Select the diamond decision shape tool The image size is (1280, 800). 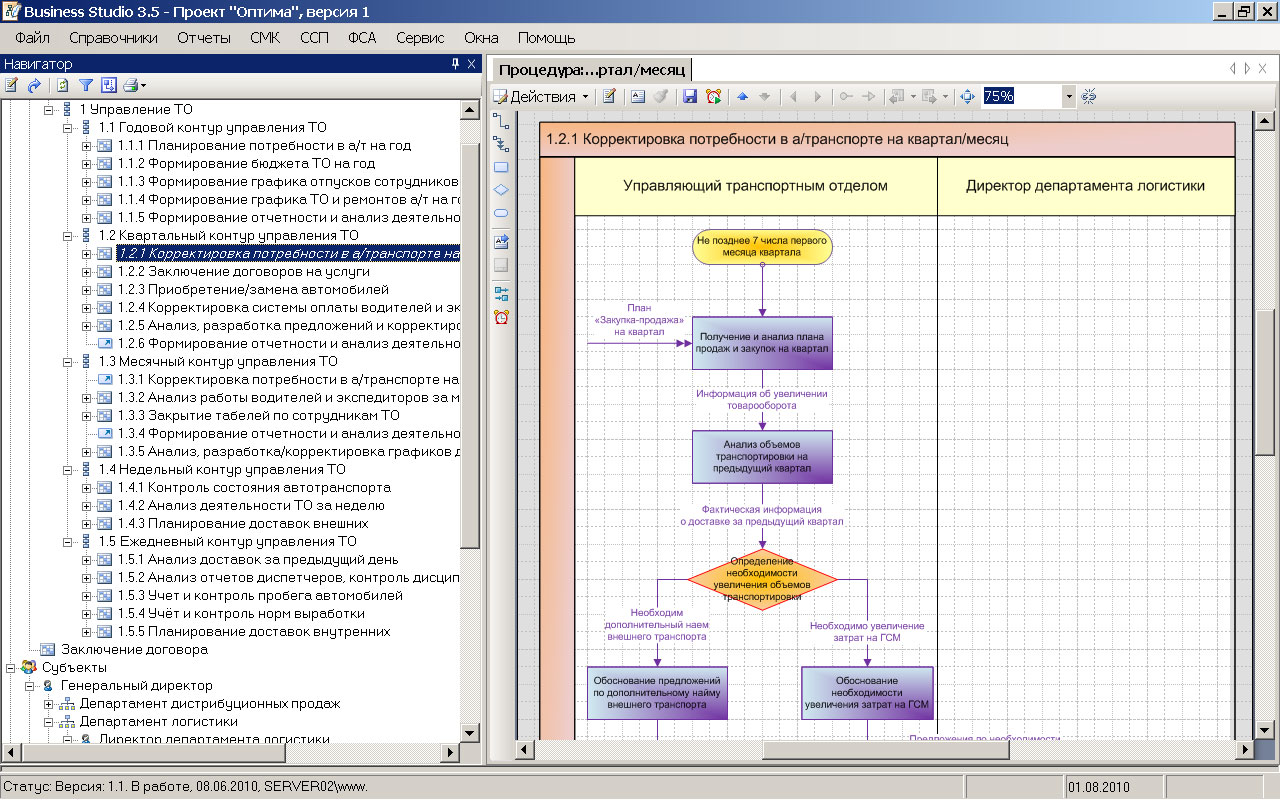[501, 190]
